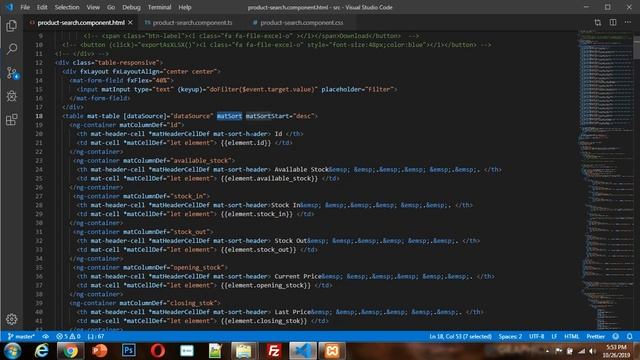Open the Explorer view in activity bar
The width and height of the screenshot is (640, 360).
click(x=11, y=26)
